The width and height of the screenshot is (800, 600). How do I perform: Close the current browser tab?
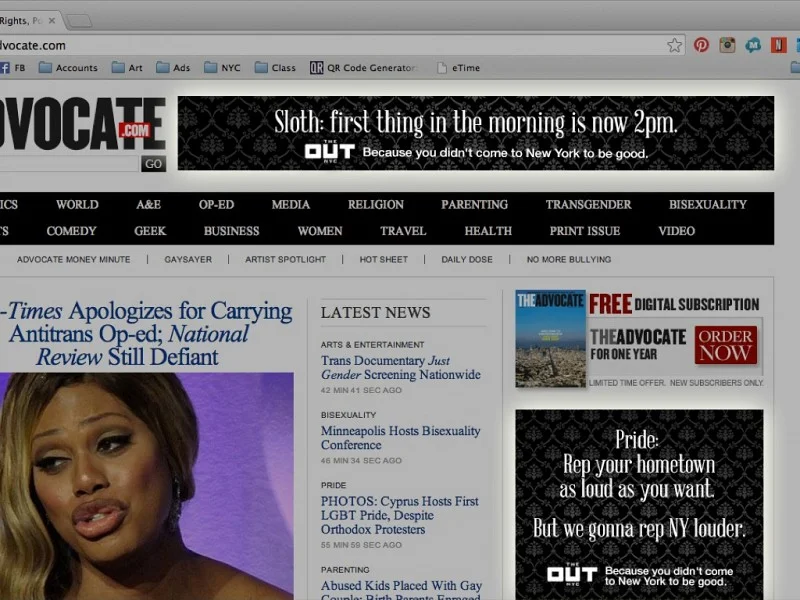coord(52,21)
